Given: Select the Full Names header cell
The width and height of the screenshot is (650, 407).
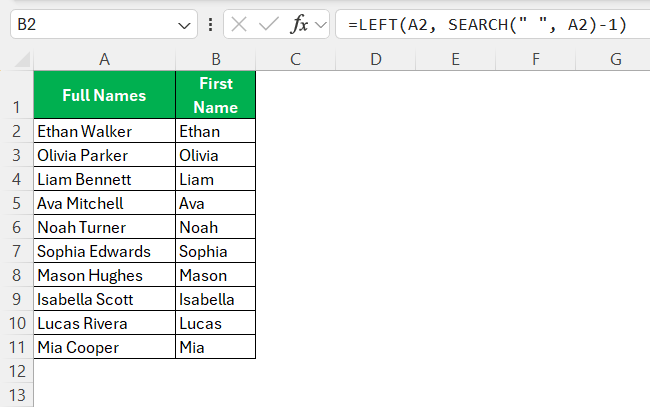Looking at the screenshot, I should (104, 95).
